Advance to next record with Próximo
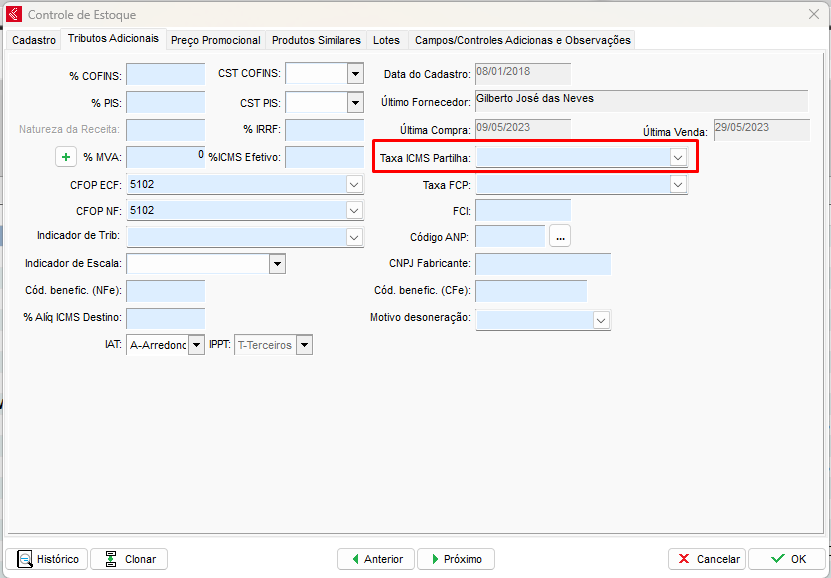 pyautogui.click(x=455, y=559)
